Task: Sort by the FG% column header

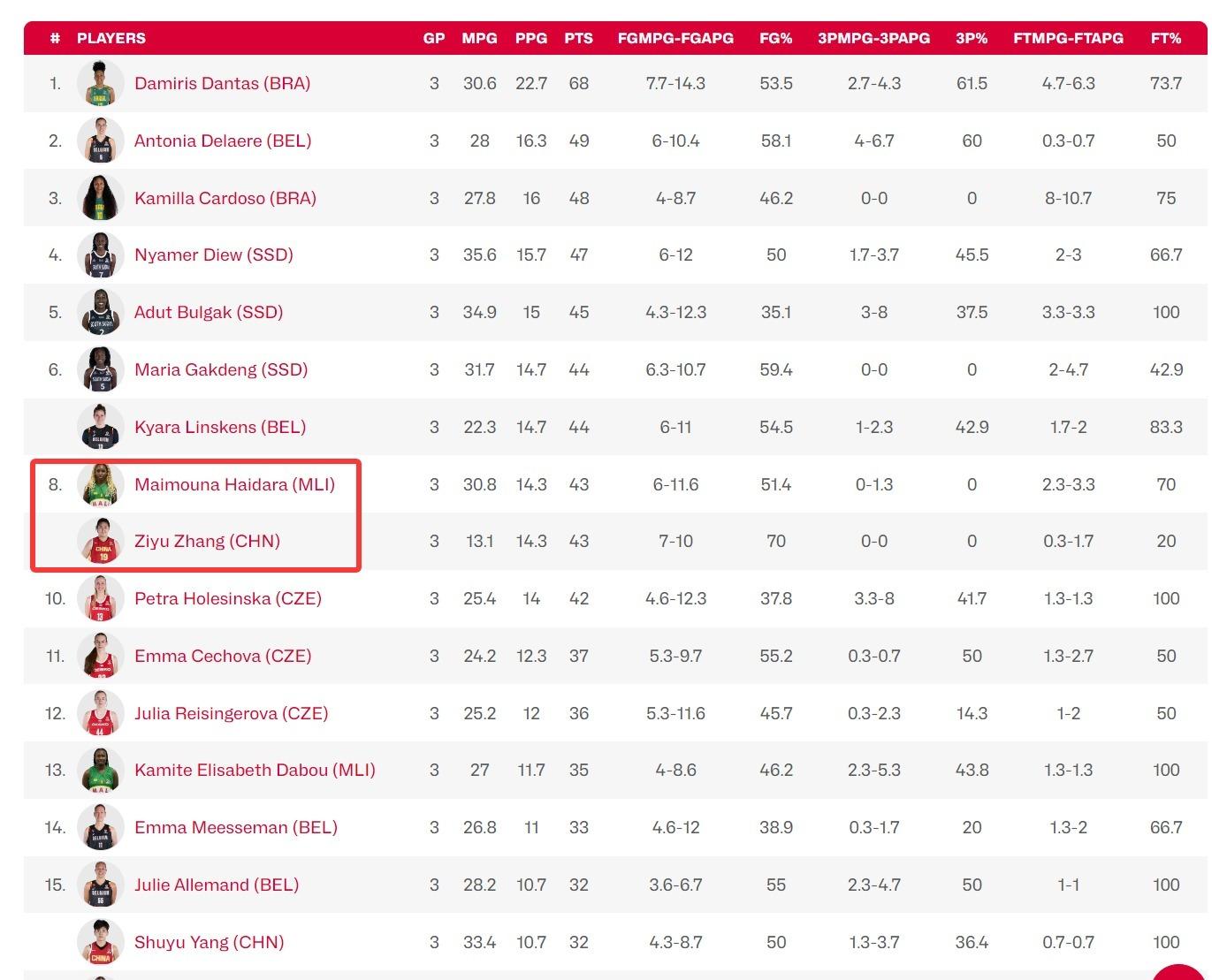Action: click(775, 38)
